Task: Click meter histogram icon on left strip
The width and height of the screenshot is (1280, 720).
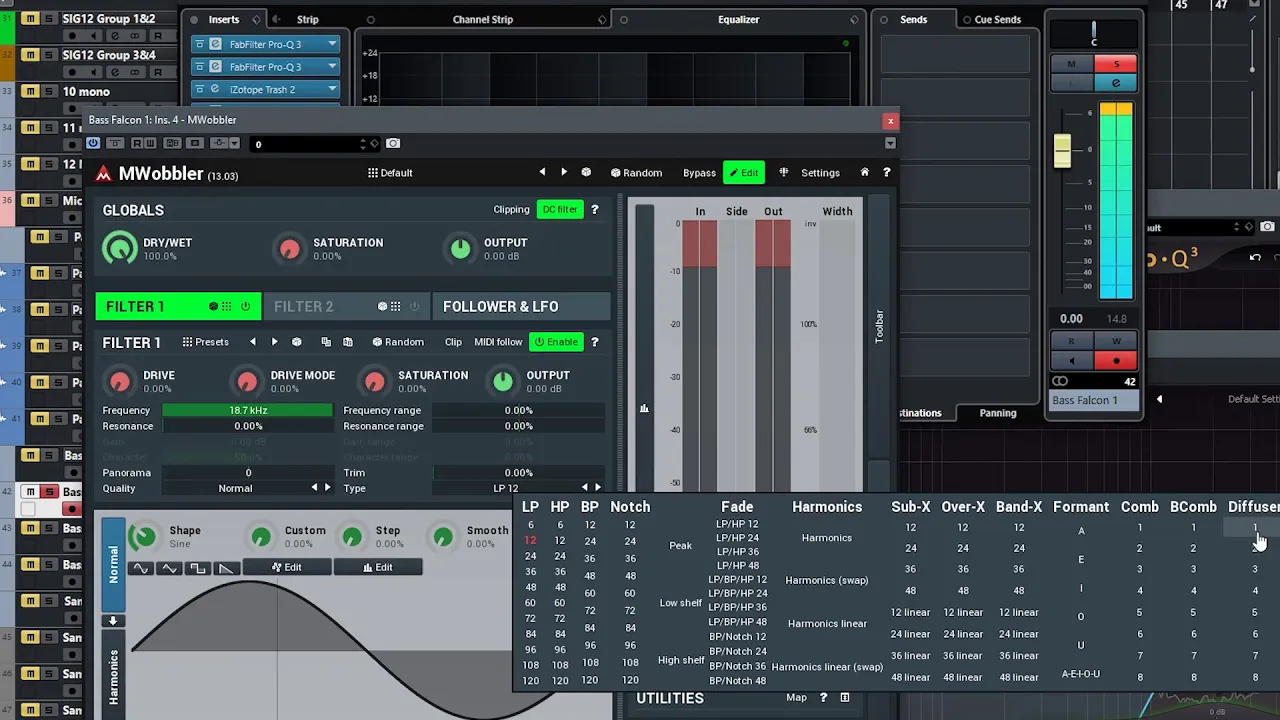Action: pos(644,408)
